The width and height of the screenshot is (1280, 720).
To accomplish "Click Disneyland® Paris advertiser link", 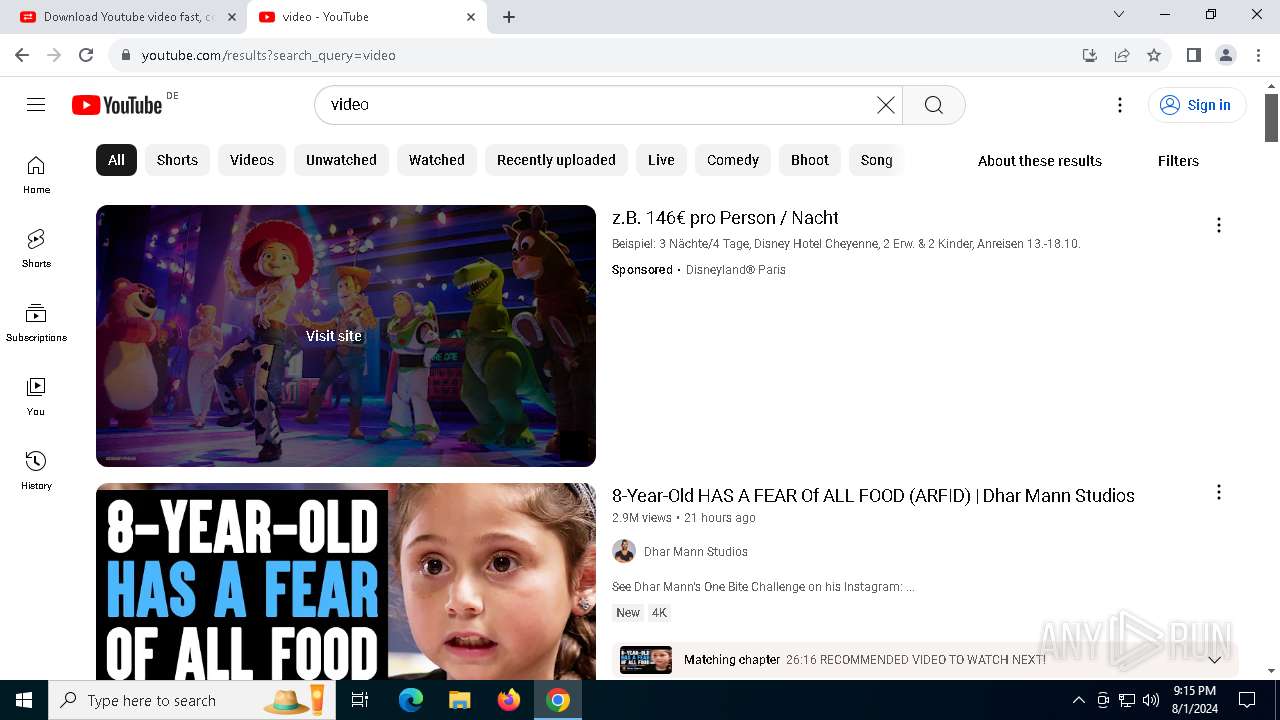I will [736, 270].
